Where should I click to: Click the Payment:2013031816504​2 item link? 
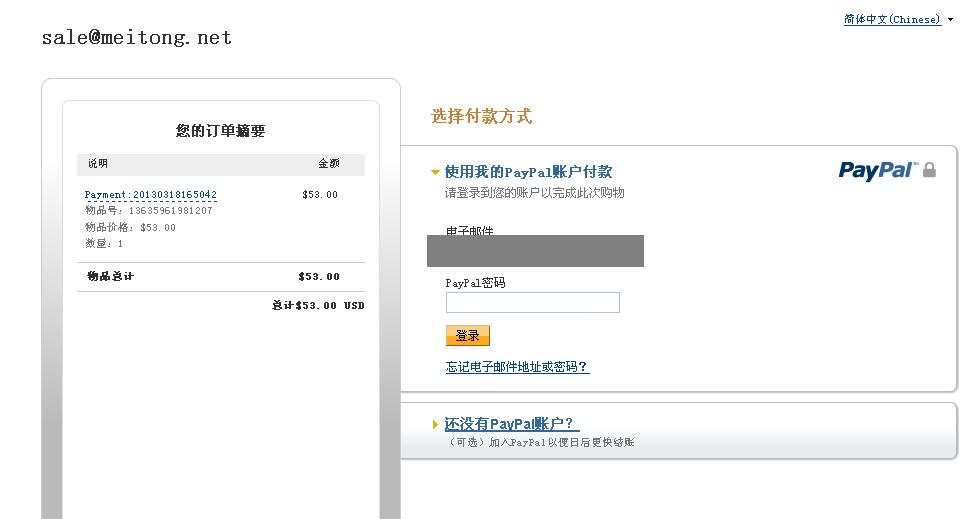(x=150, y=195)
